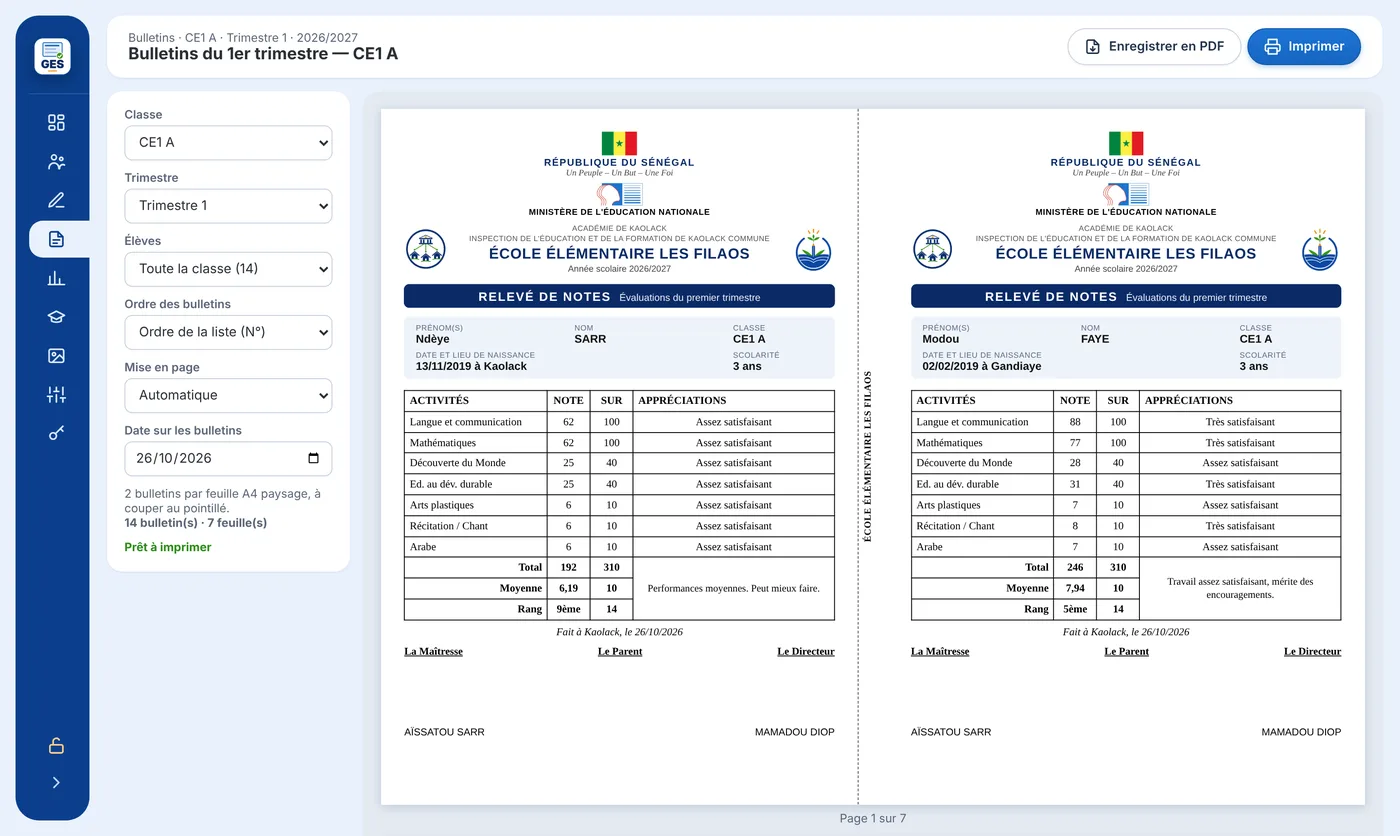1400x836 pixels.
Task: Open the bar chart statistics sidebar icon
Action: (x=56, y=278)
